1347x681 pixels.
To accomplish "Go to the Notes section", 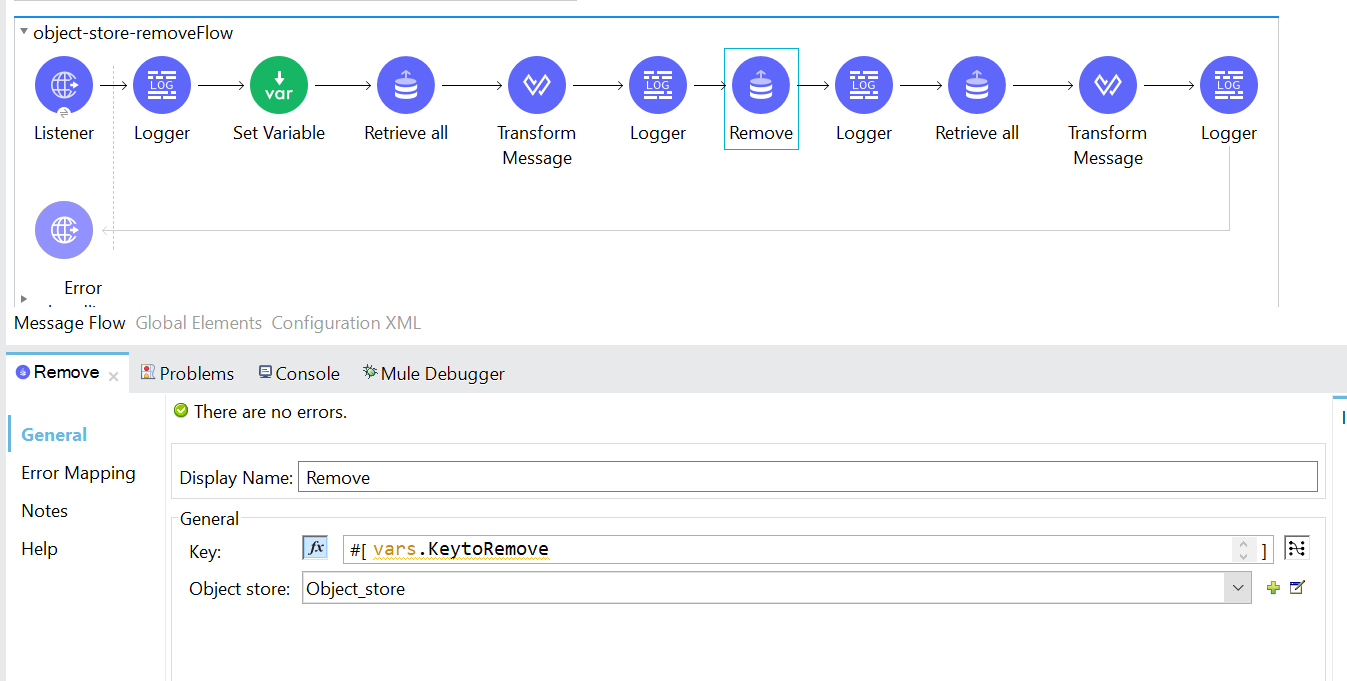I will (45, 511).
